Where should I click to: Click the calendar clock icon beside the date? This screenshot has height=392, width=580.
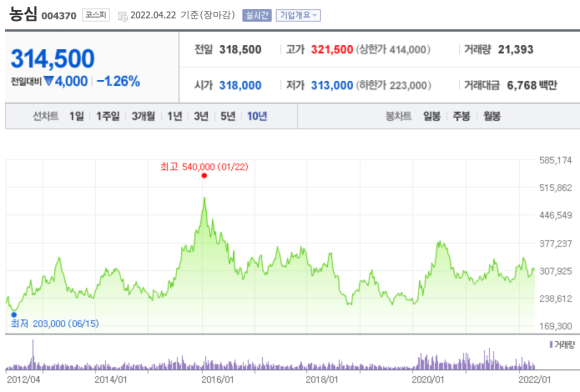pyautogui.click(x=122, y=16)
